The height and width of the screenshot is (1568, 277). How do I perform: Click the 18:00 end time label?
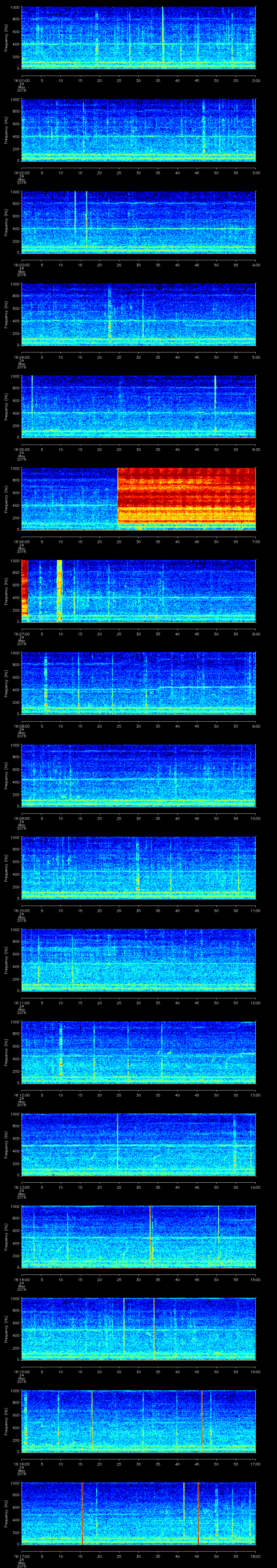[x=255, y=1556]
